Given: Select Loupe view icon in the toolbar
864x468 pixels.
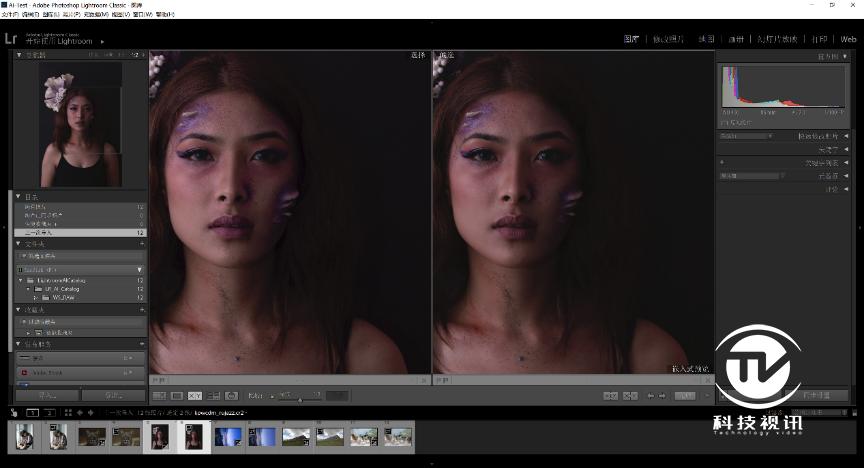Looking at the screenshot, I should tap(177, 396).
